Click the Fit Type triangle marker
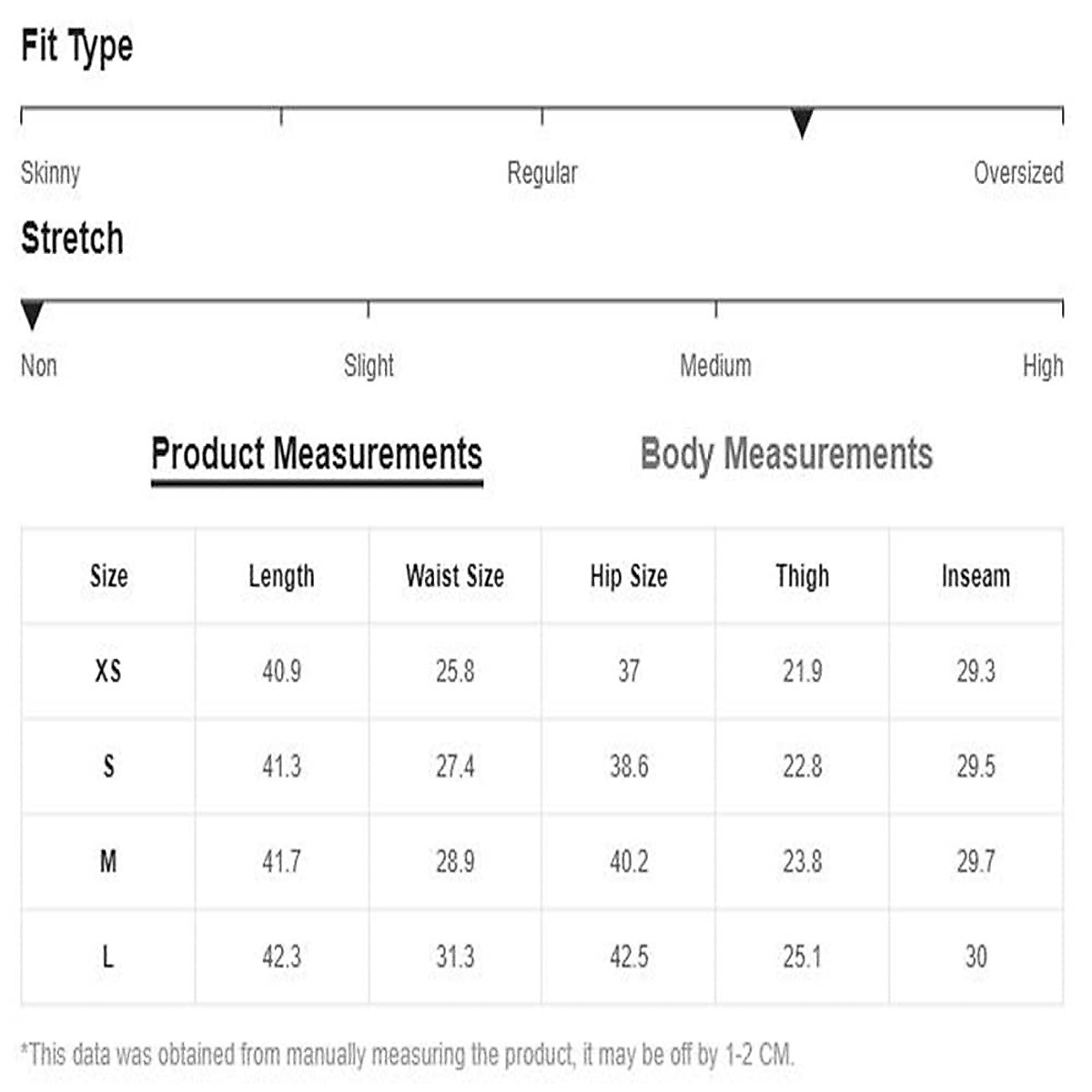1092x1092 pixels. click(802, 123)
